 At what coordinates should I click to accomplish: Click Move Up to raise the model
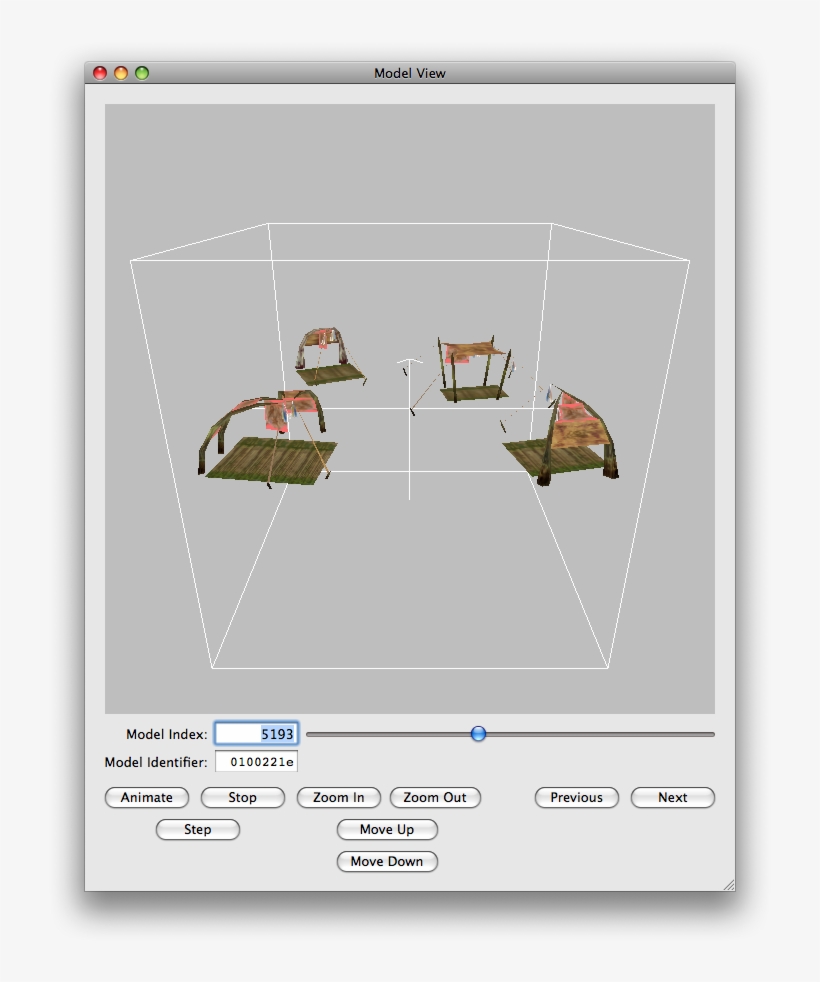(387, 829)
